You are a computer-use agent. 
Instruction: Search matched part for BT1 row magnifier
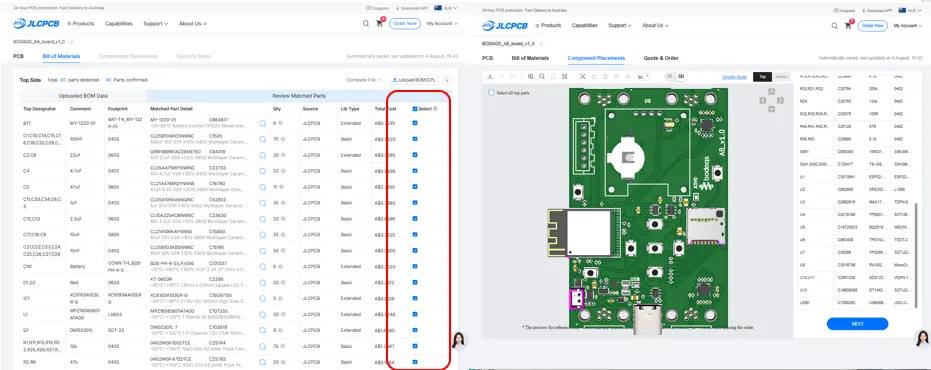(262, 124)
